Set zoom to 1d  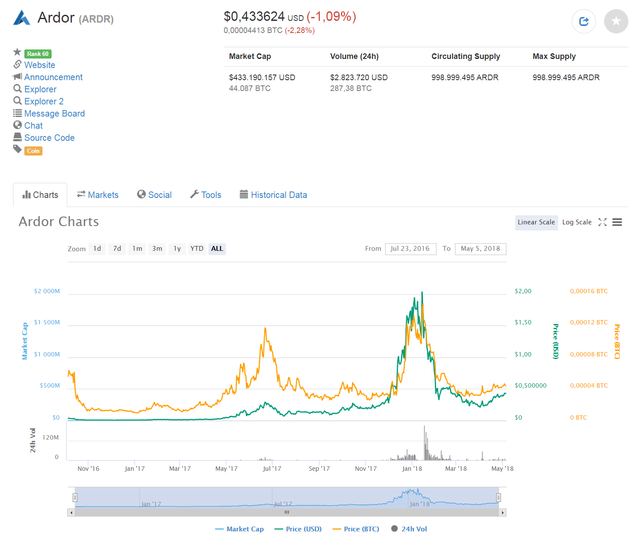[97, 248]
